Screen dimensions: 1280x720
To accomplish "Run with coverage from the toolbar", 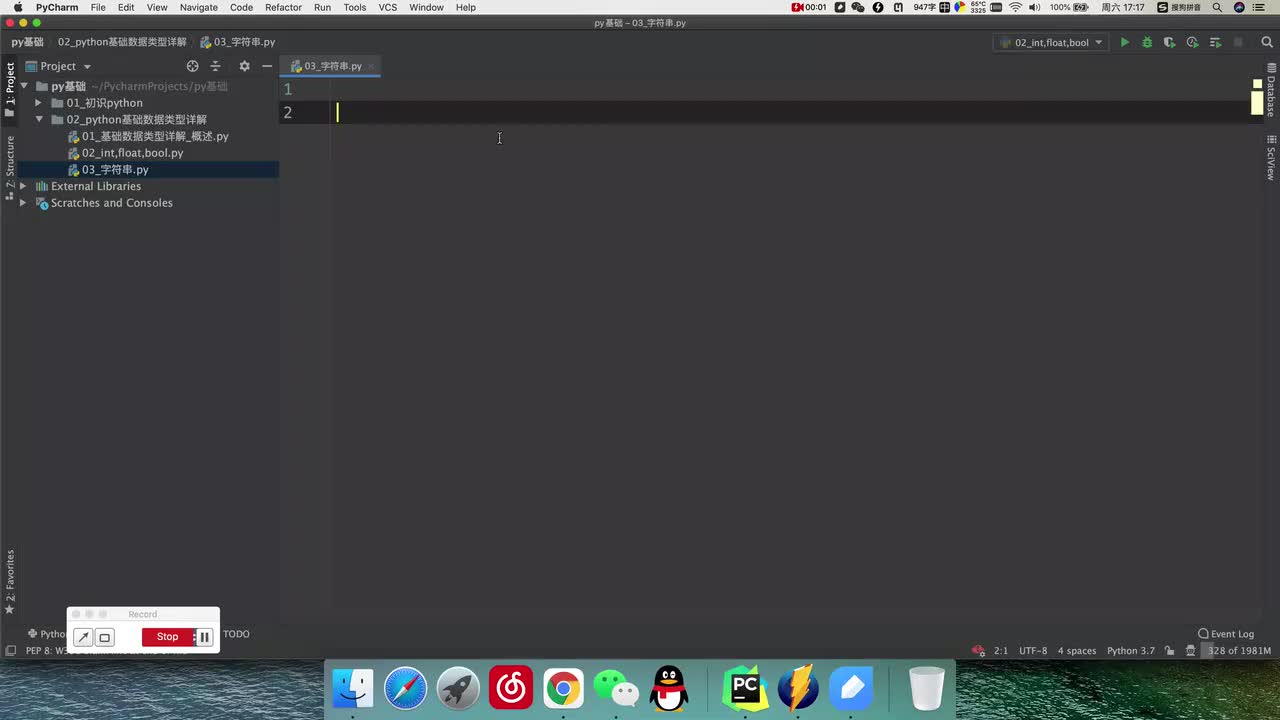I will tap(1169, 43).
